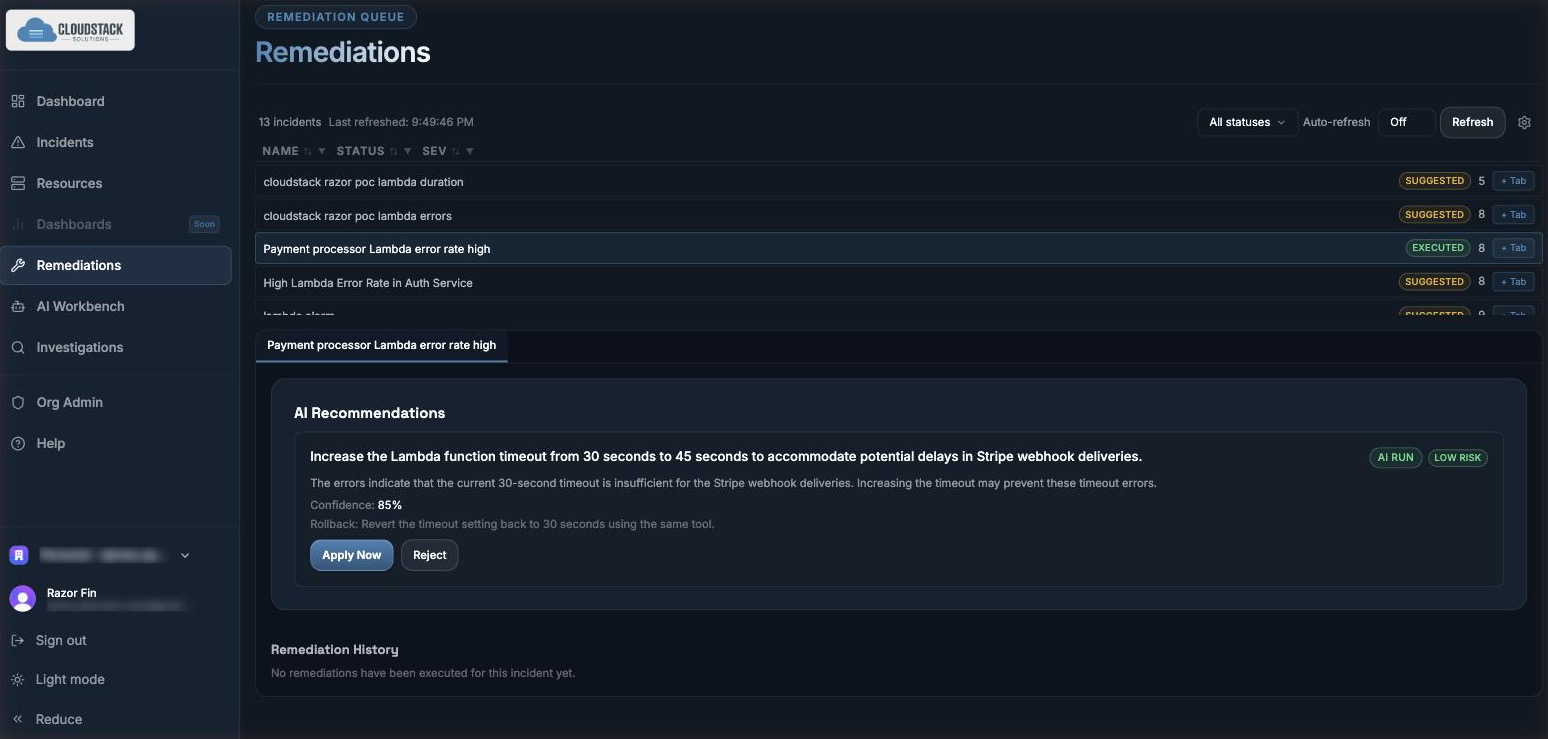Screen dimensions: 1548x739
Task: Open the Dashboard grid icon
Action: 18,101
